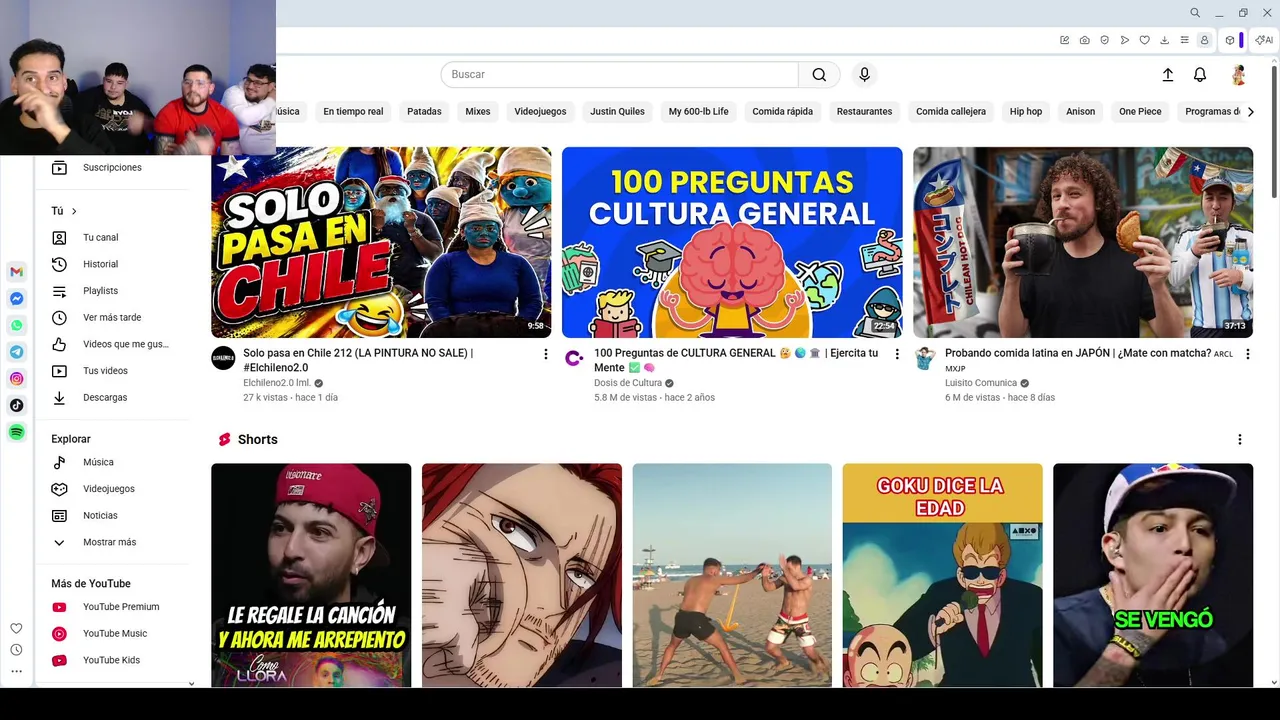The image size is (1280, 720).
Task: Select the 'Patadas' filter chip
Action: (x=424, y=111)
